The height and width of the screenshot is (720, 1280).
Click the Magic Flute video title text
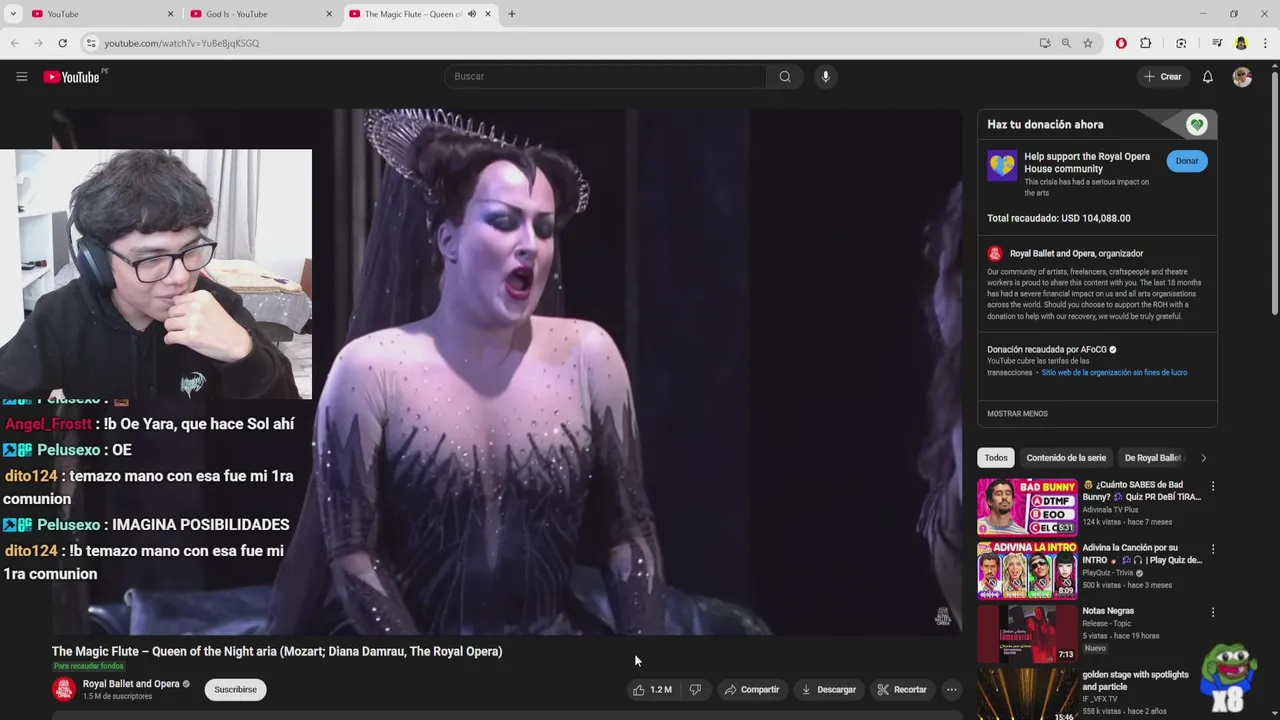277,651
